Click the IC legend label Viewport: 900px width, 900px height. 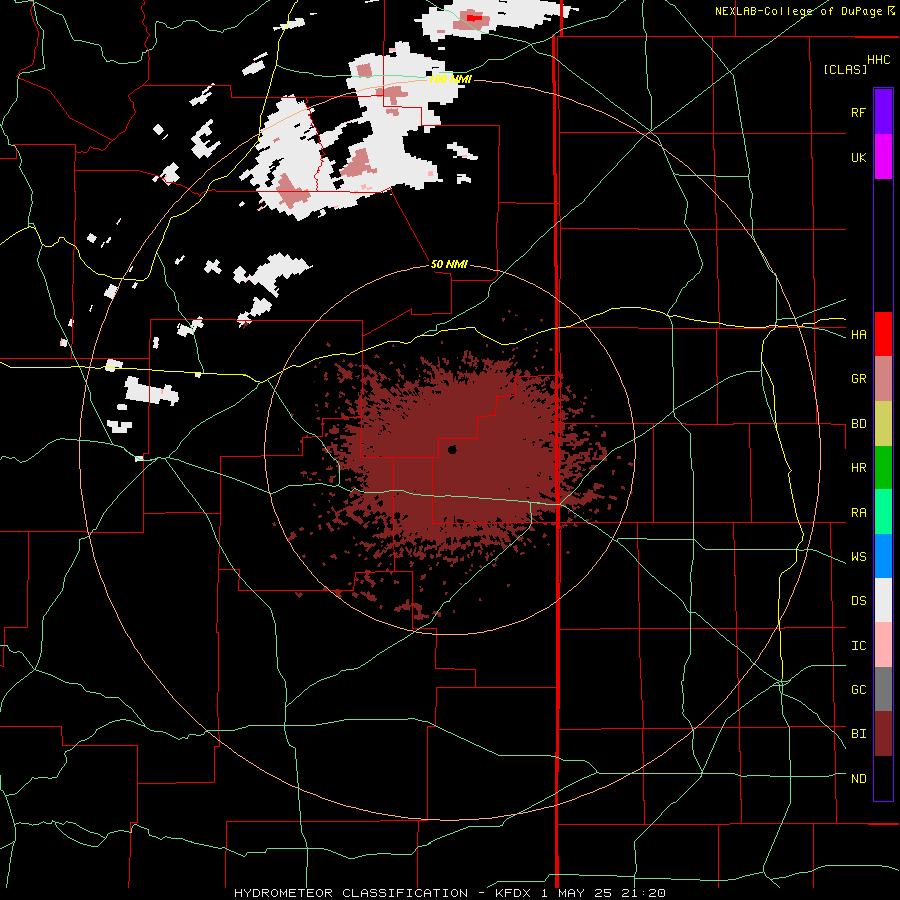pos(858,646)
